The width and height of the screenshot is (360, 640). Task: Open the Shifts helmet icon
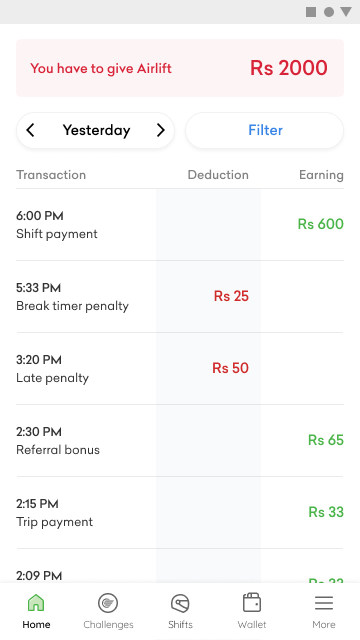(180, 603)
